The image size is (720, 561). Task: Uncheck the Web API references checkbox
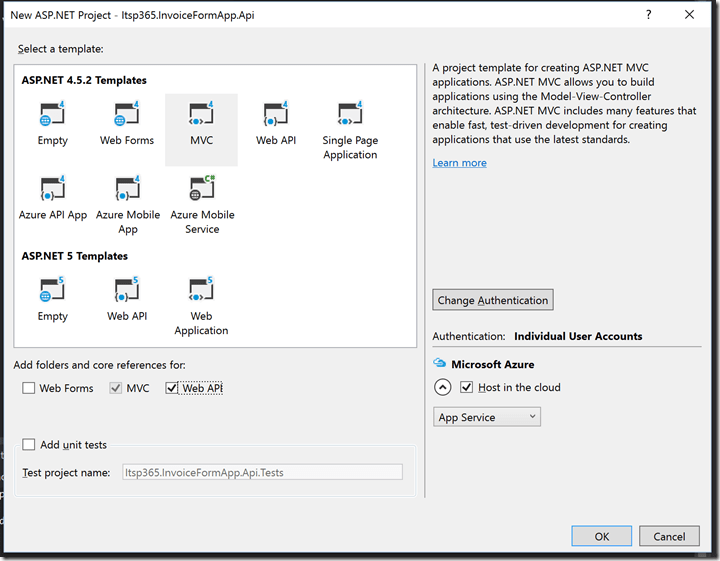click(172, 388)
